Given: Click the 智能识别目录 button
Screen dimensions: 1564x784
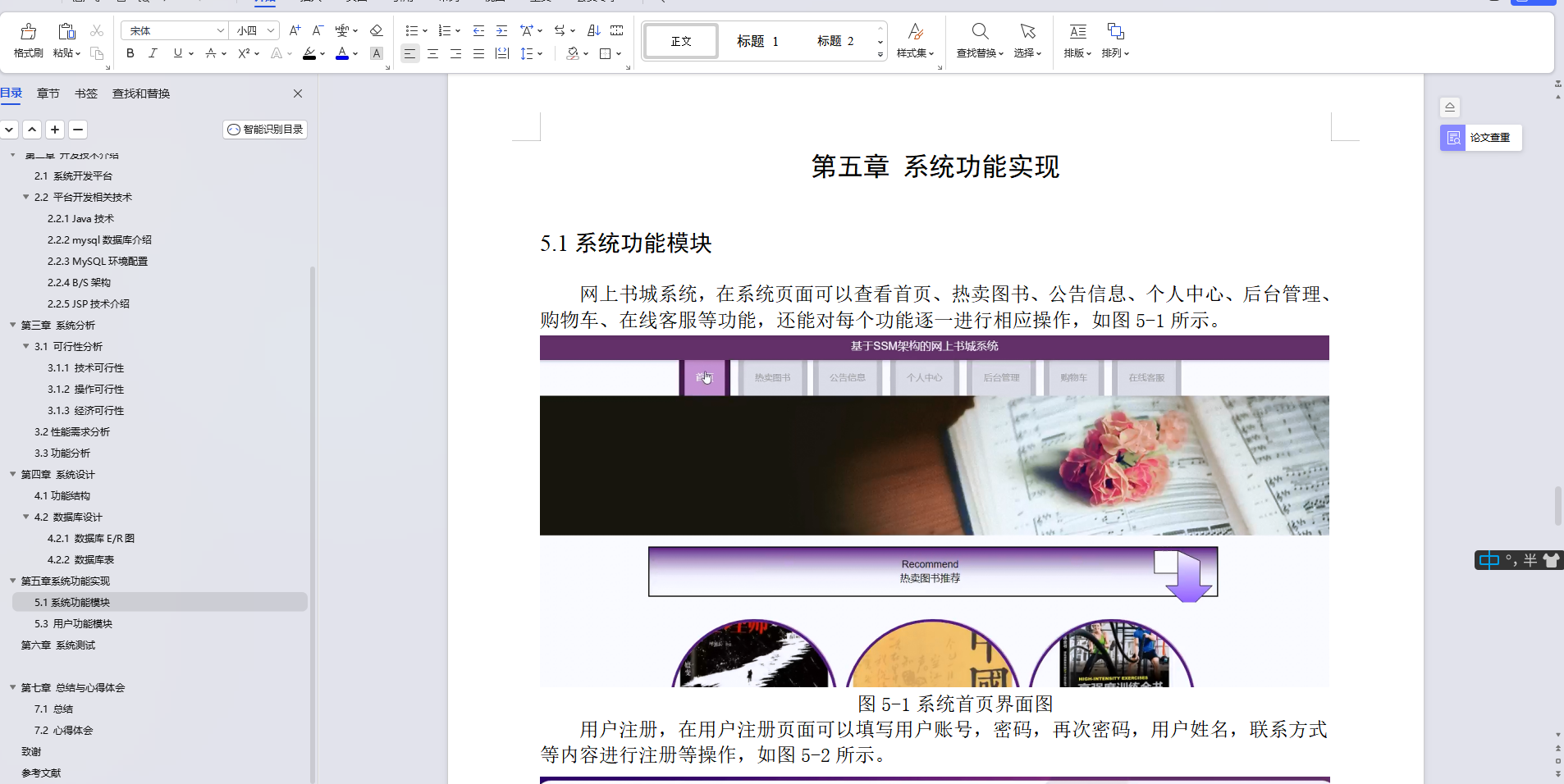Looking at the screenshot, I should 264,129.
